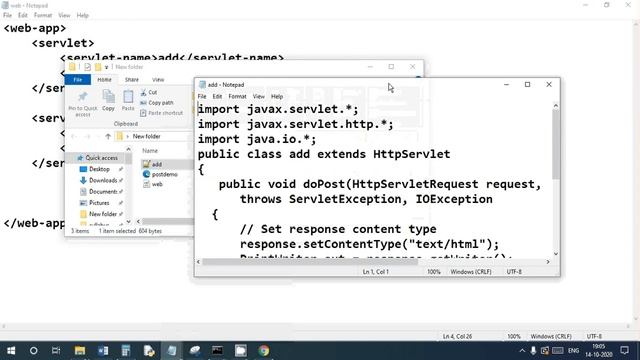This screenshot has height=360, width=640.
Task: Click ENG language indicator in tray
Action: click(573, 350)
